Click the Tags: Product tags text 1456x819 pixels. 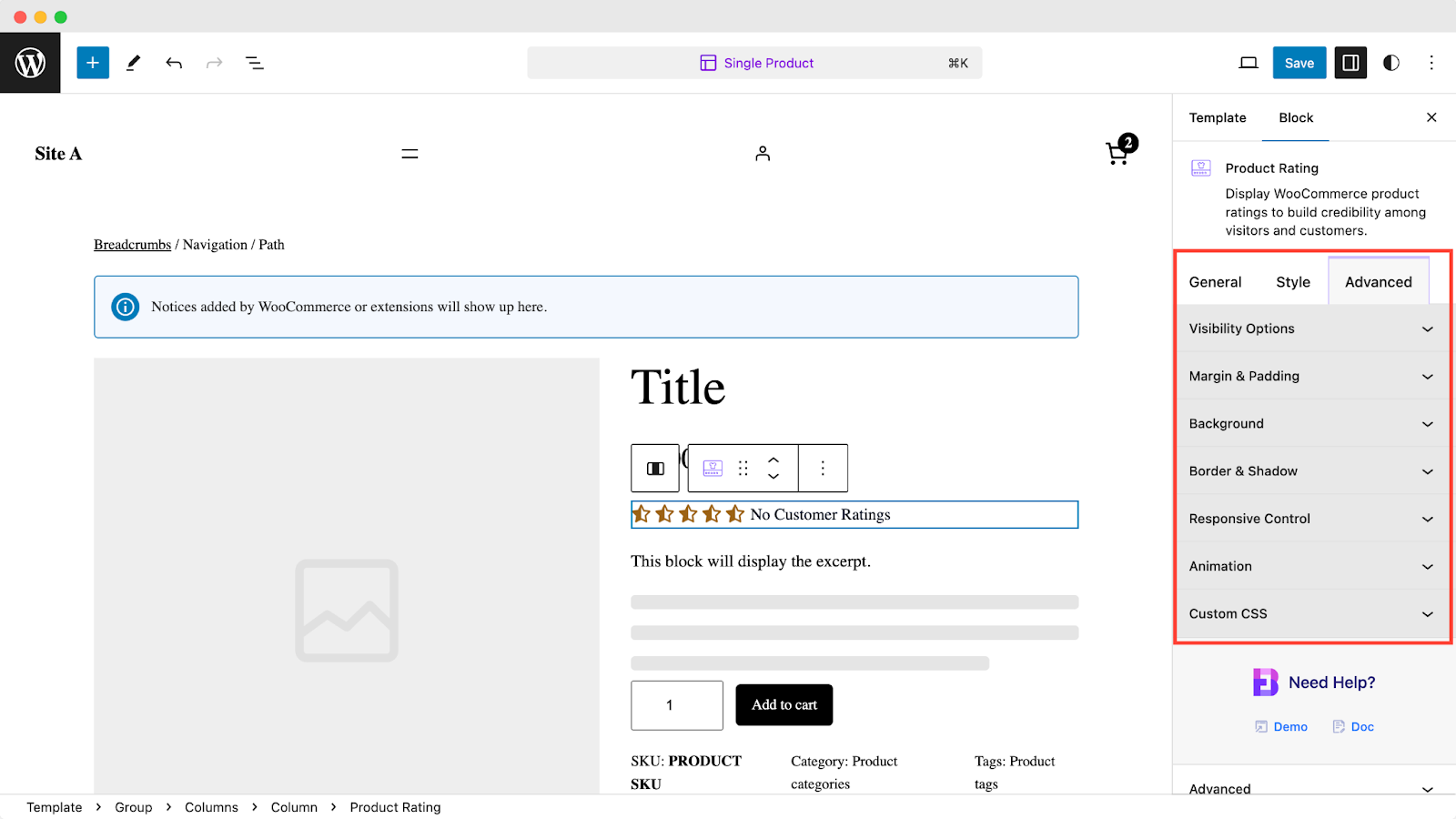(1015, 773)
